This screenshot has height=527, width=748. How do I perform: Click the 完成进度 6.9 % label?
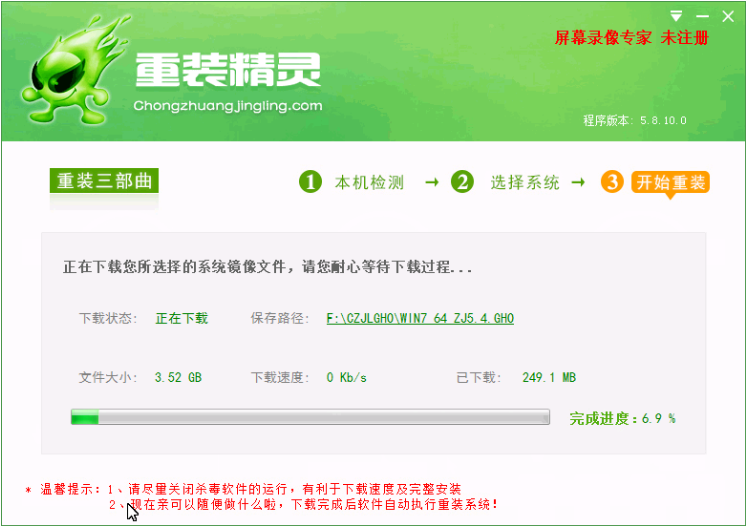coord(622,418)
